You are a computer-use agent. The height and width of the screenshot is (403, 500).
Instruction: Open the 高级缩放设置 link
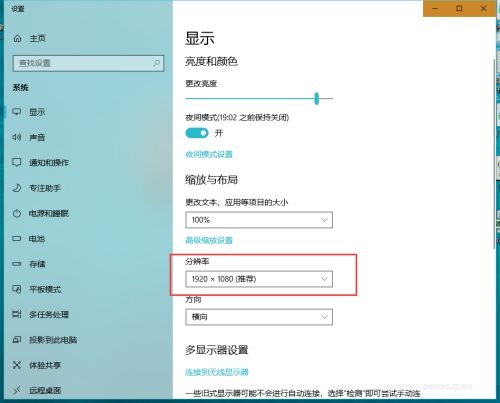pos(209,240)
